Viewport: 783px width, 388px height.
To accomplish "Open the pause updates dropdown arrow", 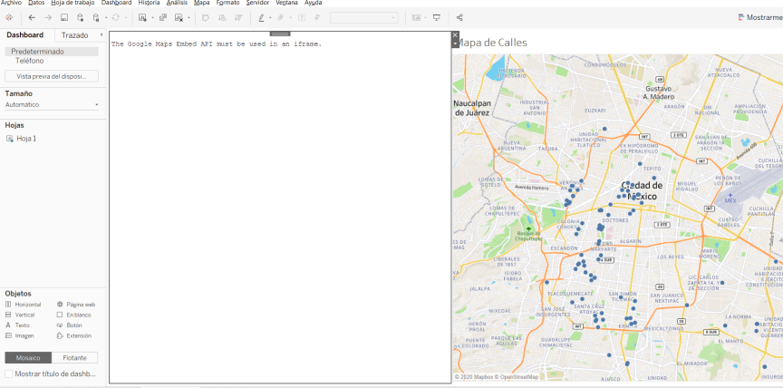I will point(106,18).
